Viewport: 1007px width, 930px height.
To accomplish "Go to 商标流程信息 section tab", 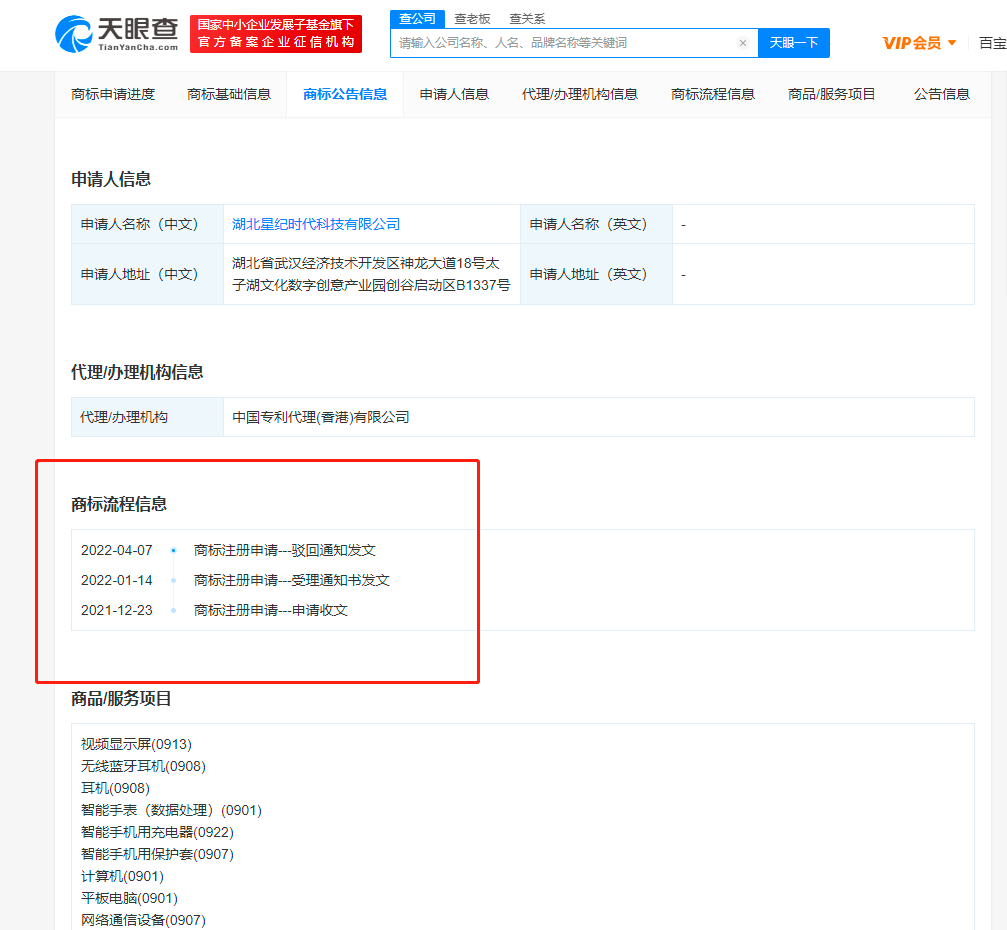I will (x=713, y=94).
